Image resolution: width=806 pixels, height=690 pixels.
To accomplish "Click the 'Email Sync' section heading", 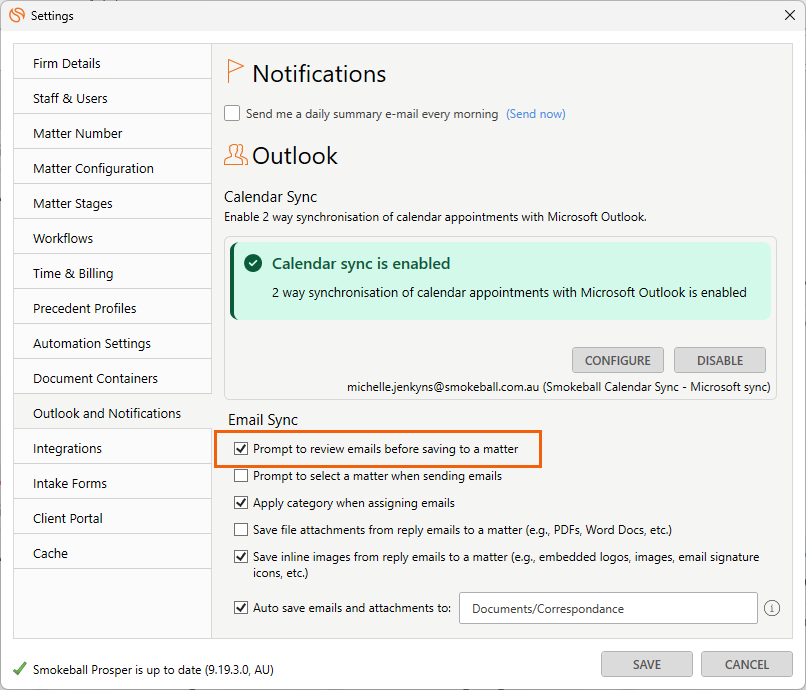I will pos(263,420).
